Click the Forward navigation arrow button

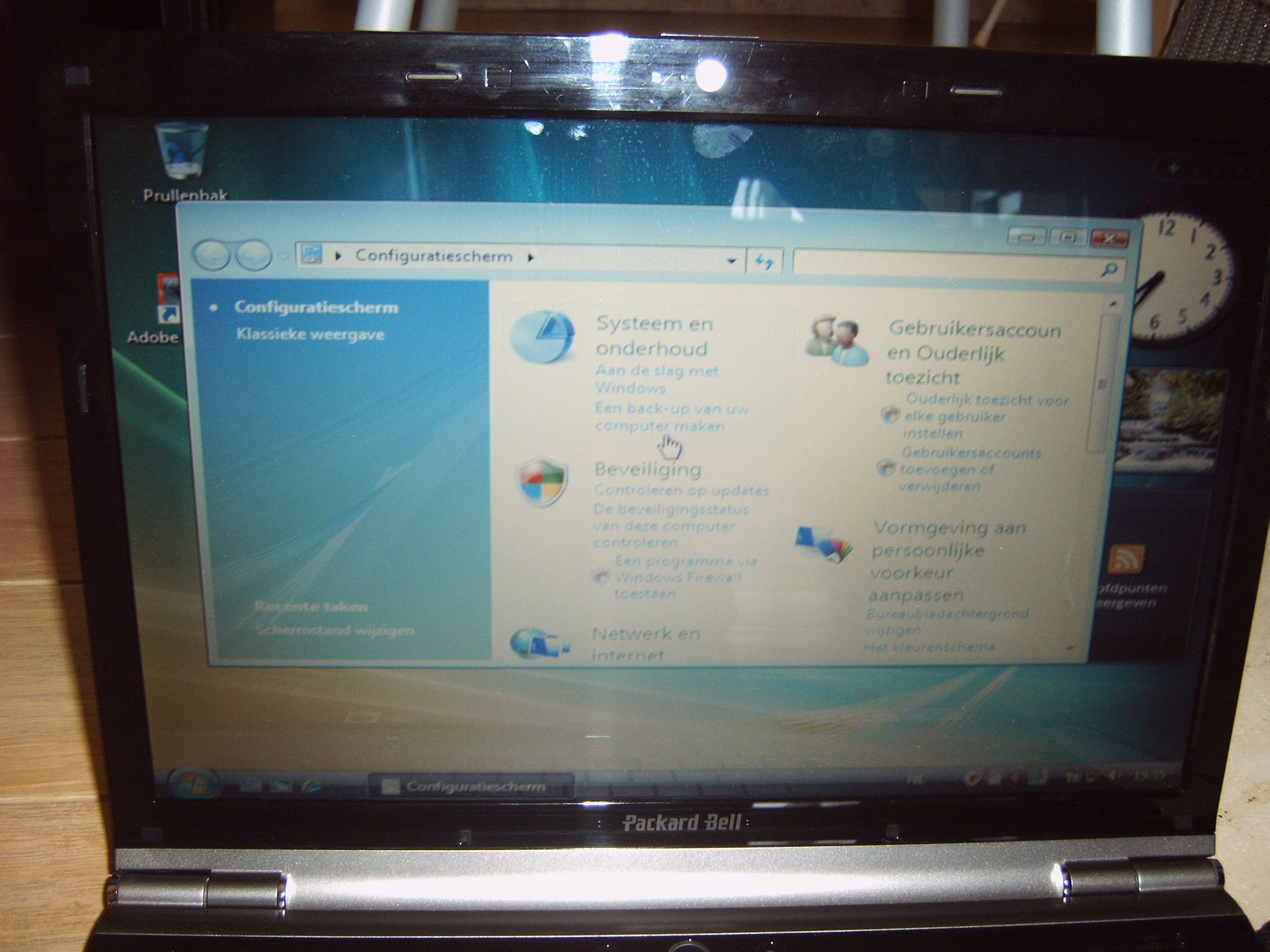coord(253,255)
